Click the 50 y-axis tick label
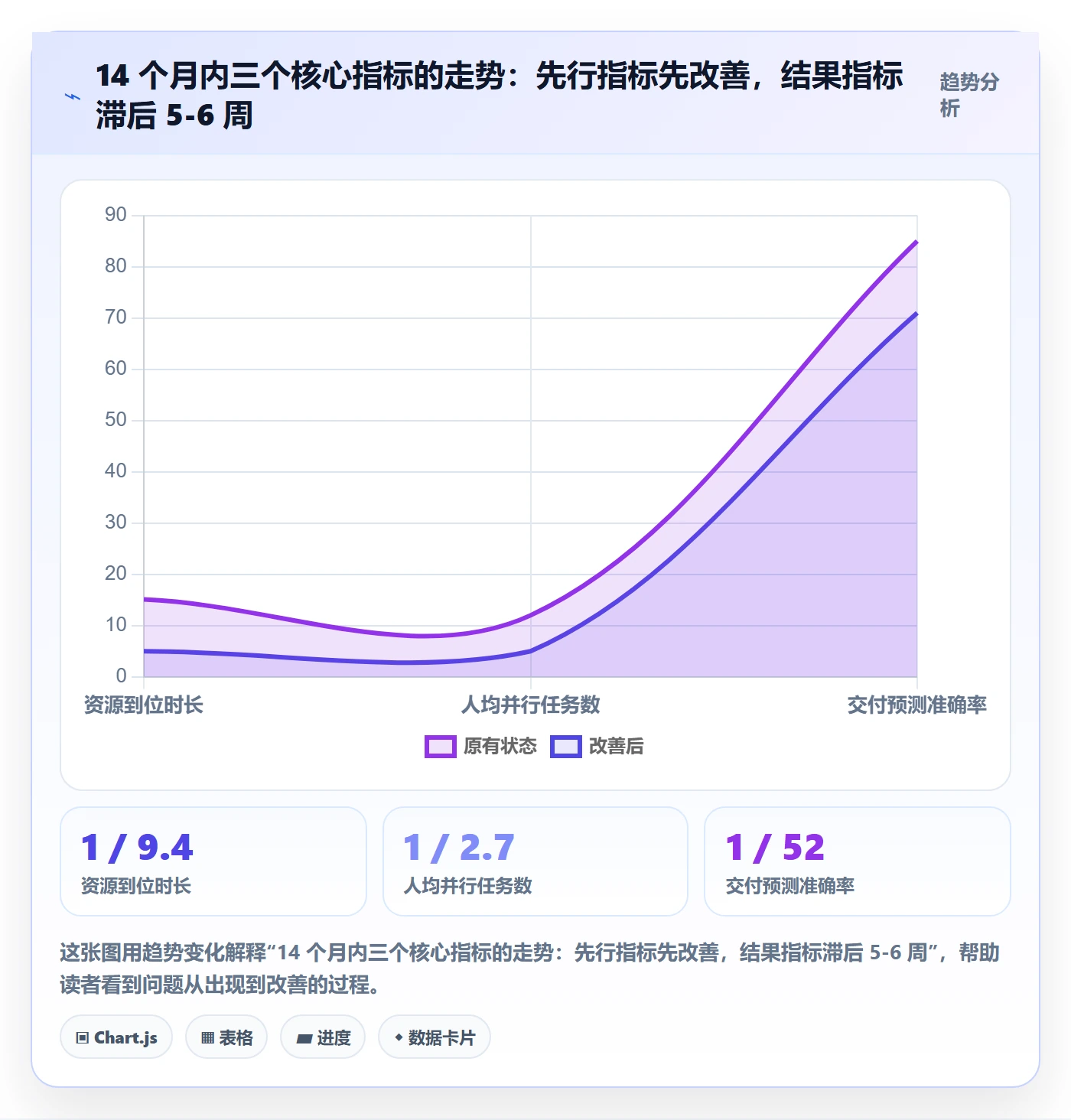 [116, 420]
